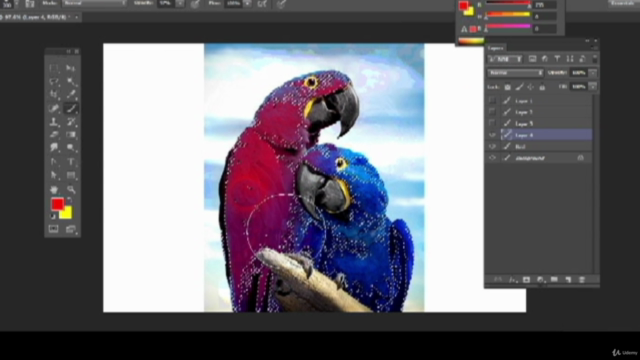Image resolution: width=640 pixels, height=360 pixels.
Task: Switch to Layers panel tab
Action: (496, 48)
